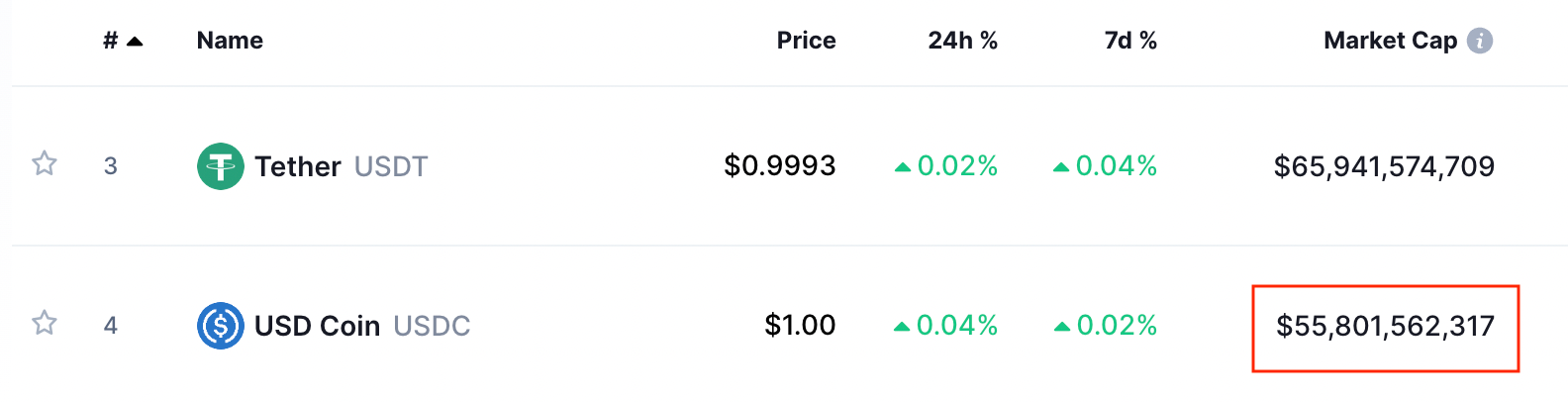Viewport: 1568px width, 402px height.
Task: Star Tether to add to watchlist
Action: pos(45,163)
